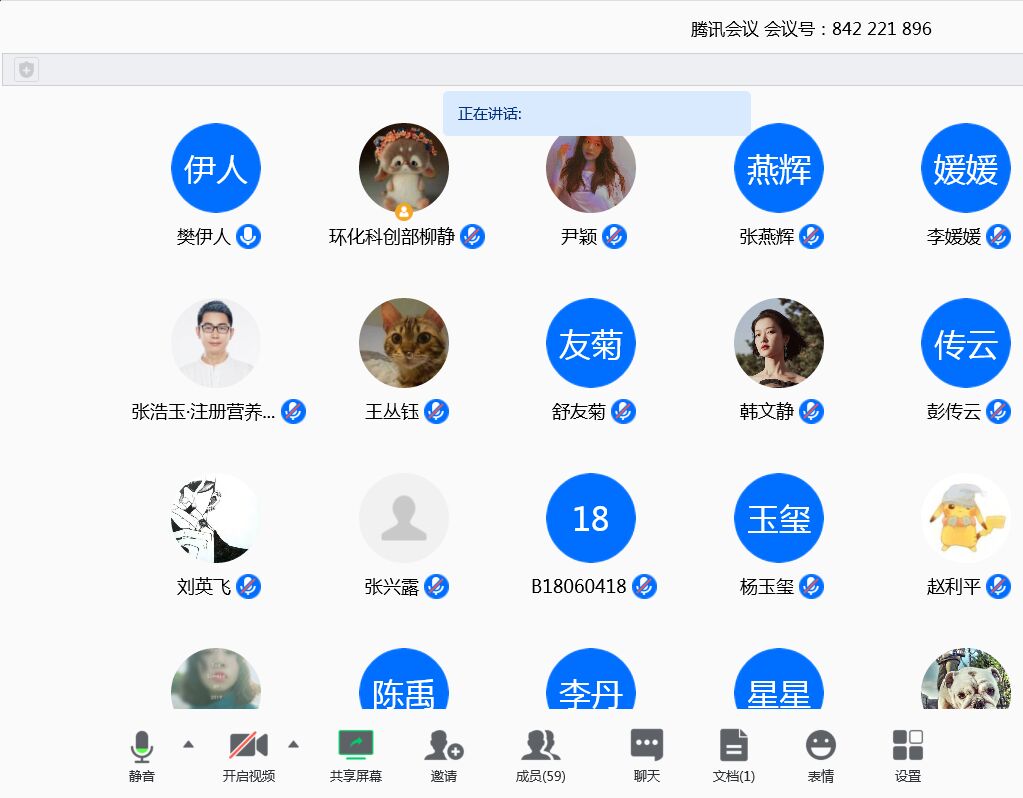Expand video options arrow beside camera
1023x798 pixels.
click(x=293, y=744)
